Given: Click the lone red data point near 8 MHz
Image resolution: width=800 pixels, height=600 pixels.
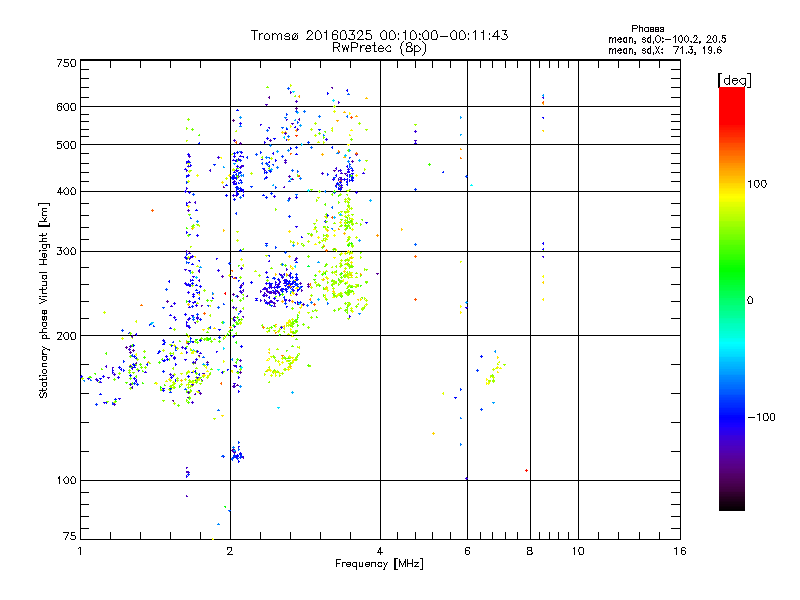Looking at the screenshot, I should (526, 470).
